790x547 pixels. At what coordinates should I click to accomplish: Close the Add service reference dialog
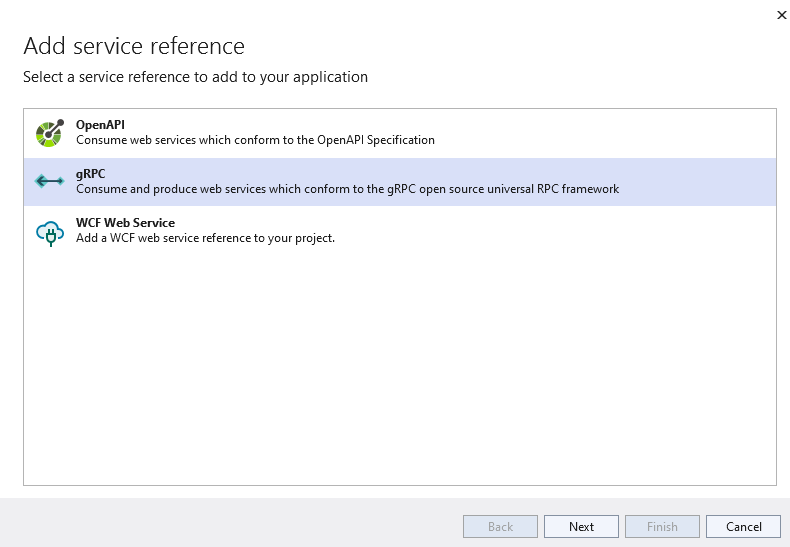781,15
